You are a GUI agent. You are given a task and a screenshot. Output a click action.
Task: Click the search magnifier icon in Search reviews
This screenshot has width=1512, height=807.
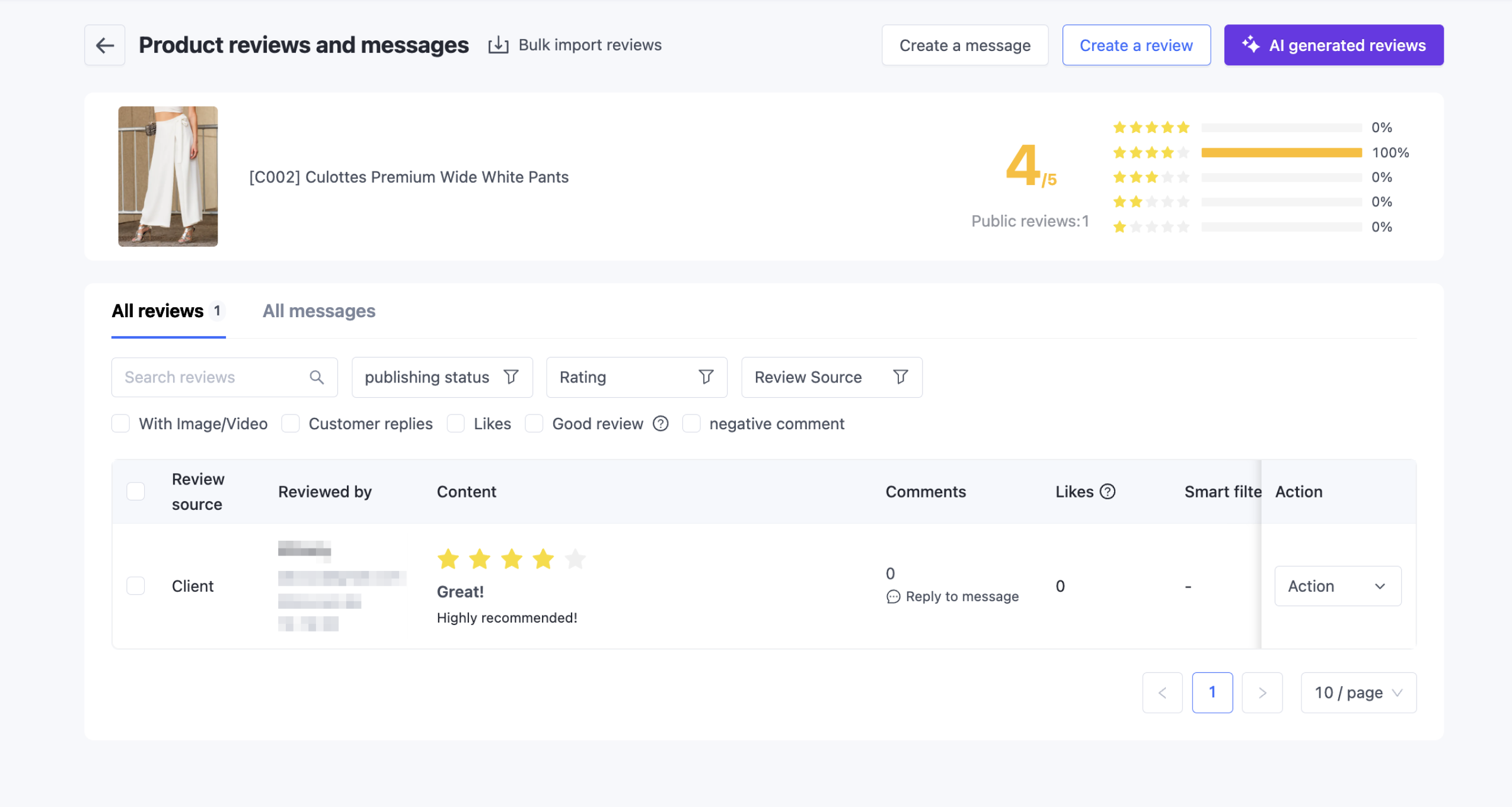(x=317, y=377)
